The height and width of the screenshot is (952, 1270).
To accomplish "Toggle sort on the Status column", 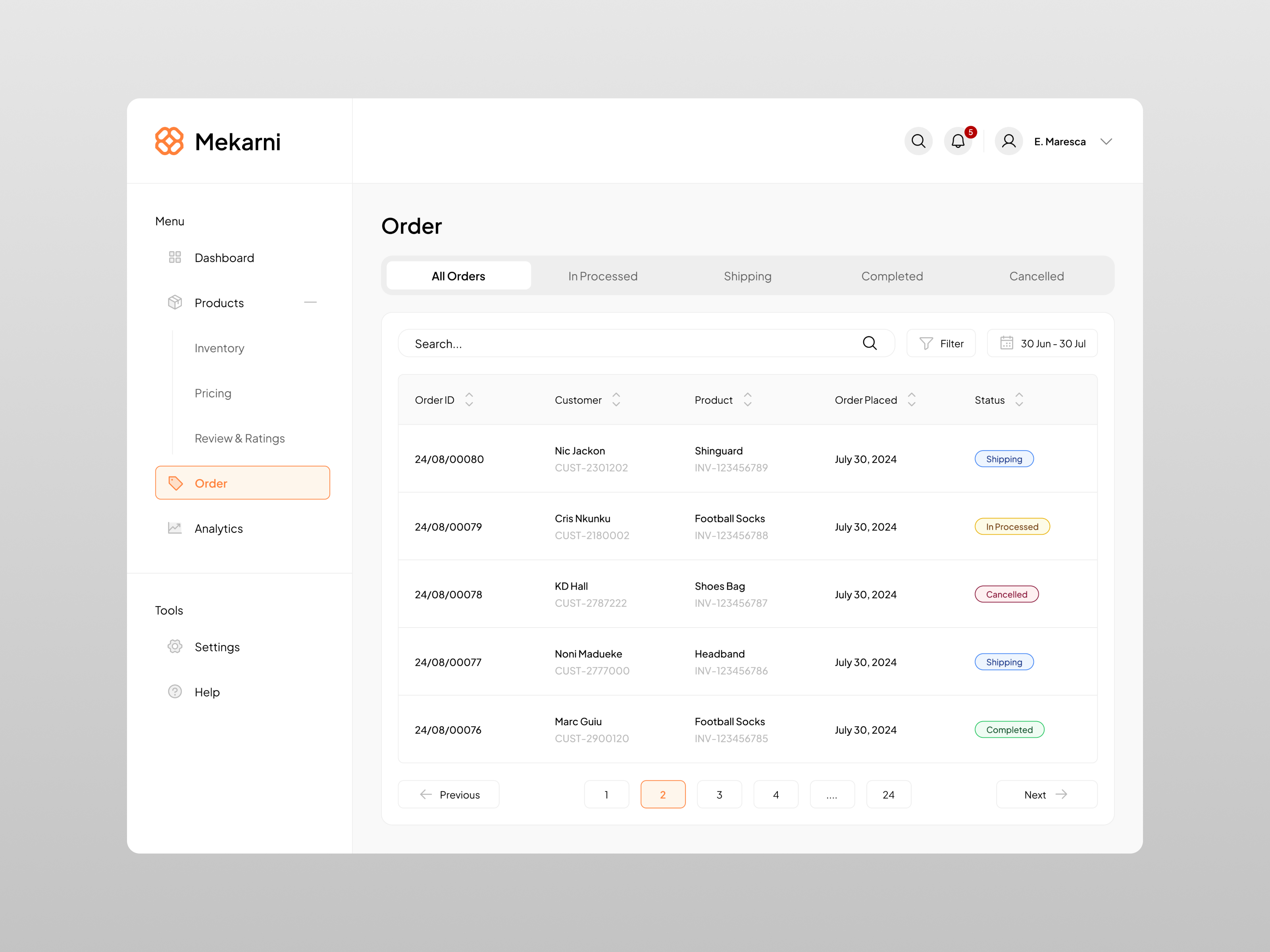I will coord(1019,399).
